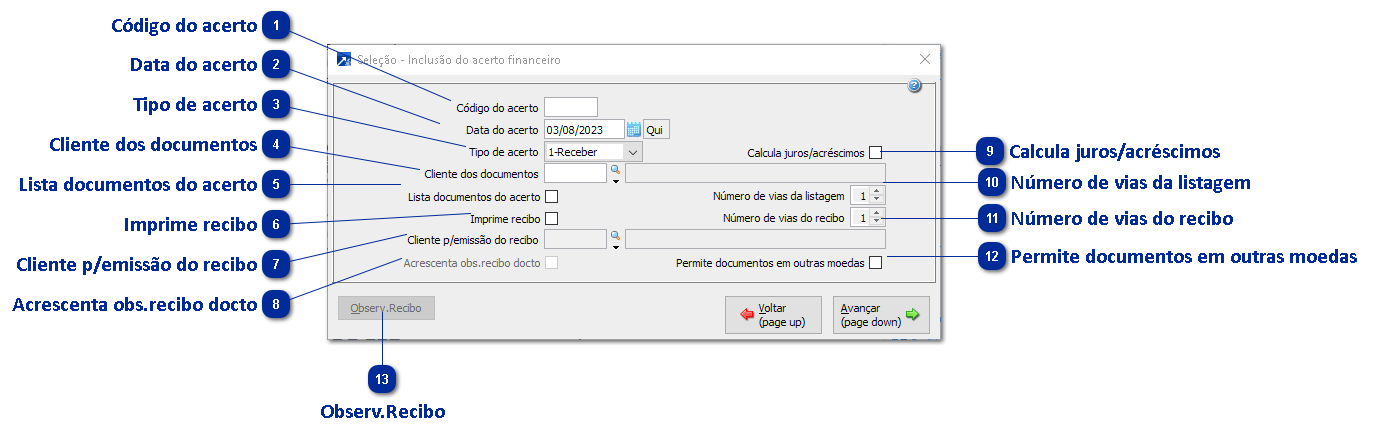This screenshot has width=1373, height=440.
Task: Toggle the Imprime recibo checkbox
Action: point(551,218)
